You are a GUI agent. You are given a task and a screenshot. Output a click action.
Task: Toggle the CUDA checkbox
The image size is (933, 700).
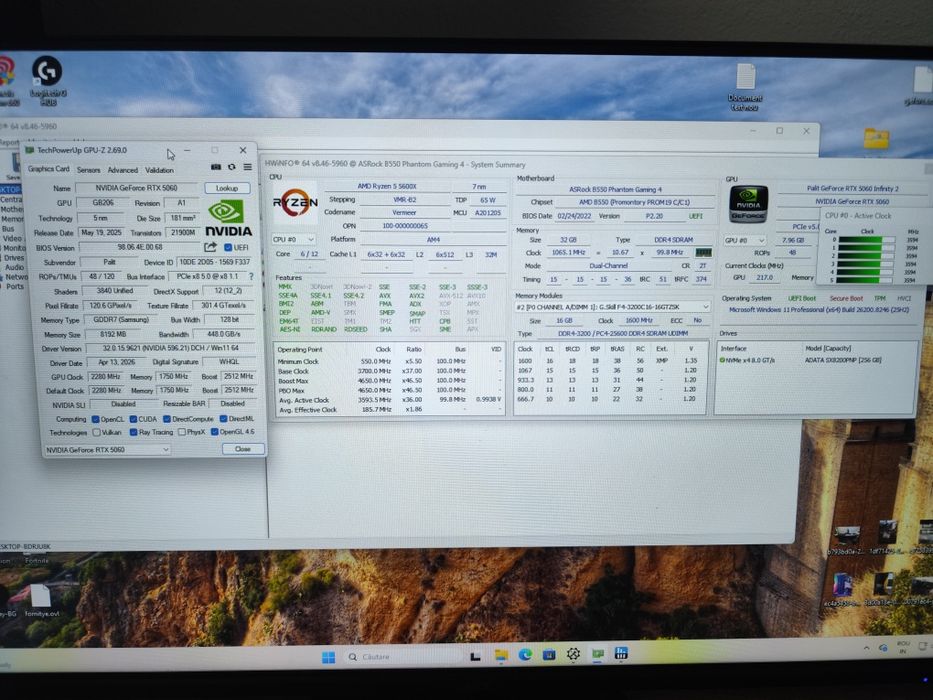tap(133, 419)
